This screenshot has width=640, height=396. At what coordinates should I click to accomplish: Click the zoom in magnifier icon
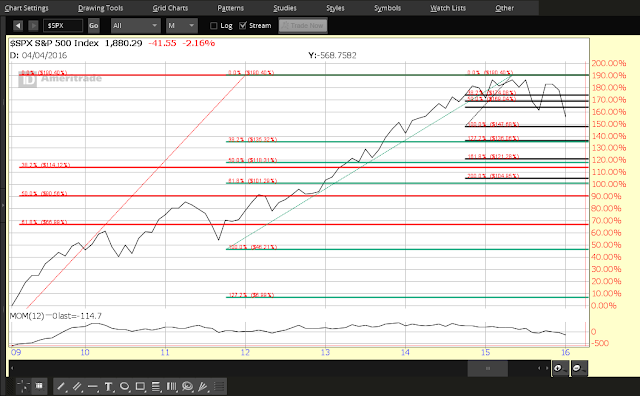pos(560,368)
